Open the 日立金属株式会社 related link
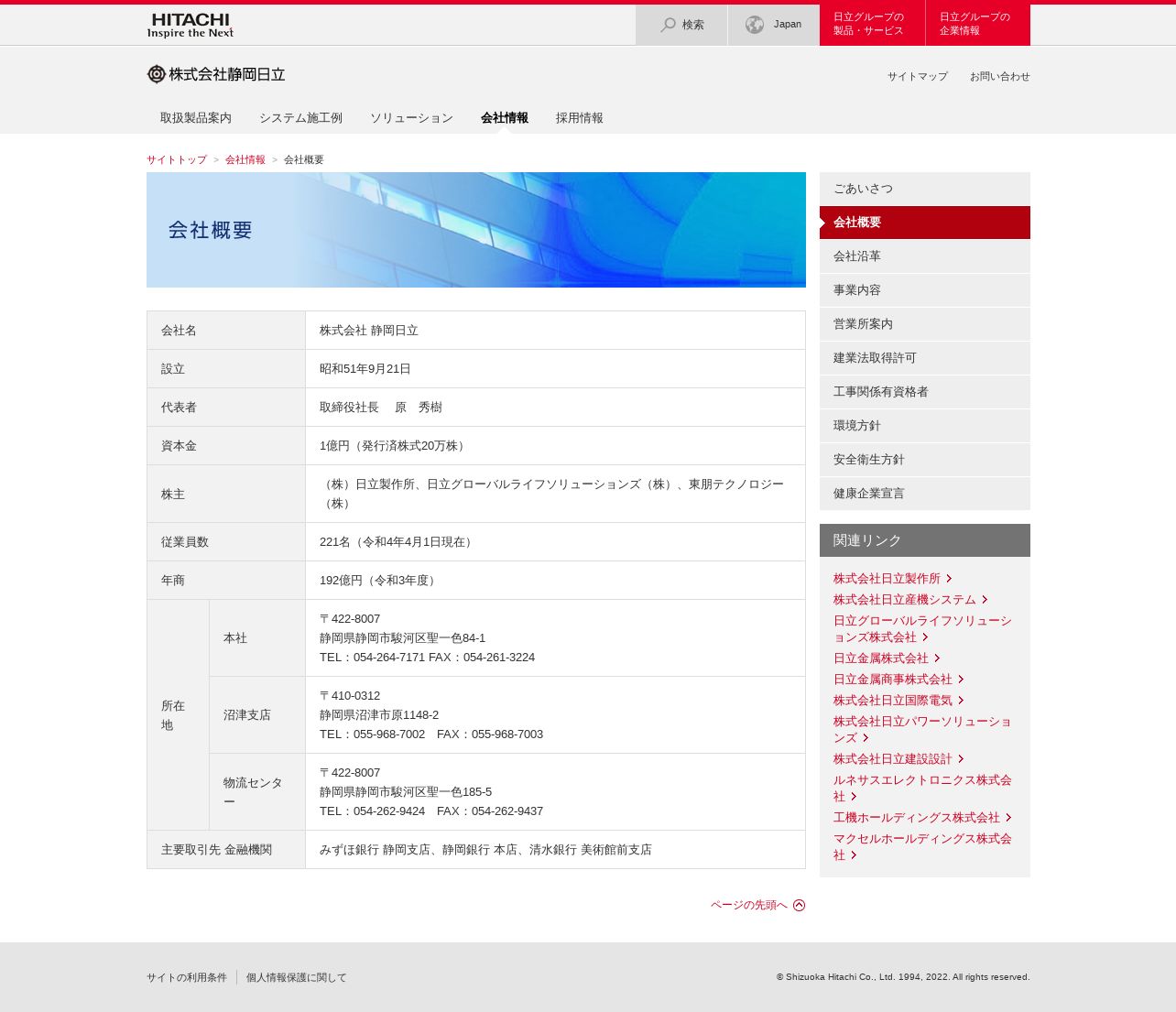1176x1012 pixels. [x=881, y=658]
